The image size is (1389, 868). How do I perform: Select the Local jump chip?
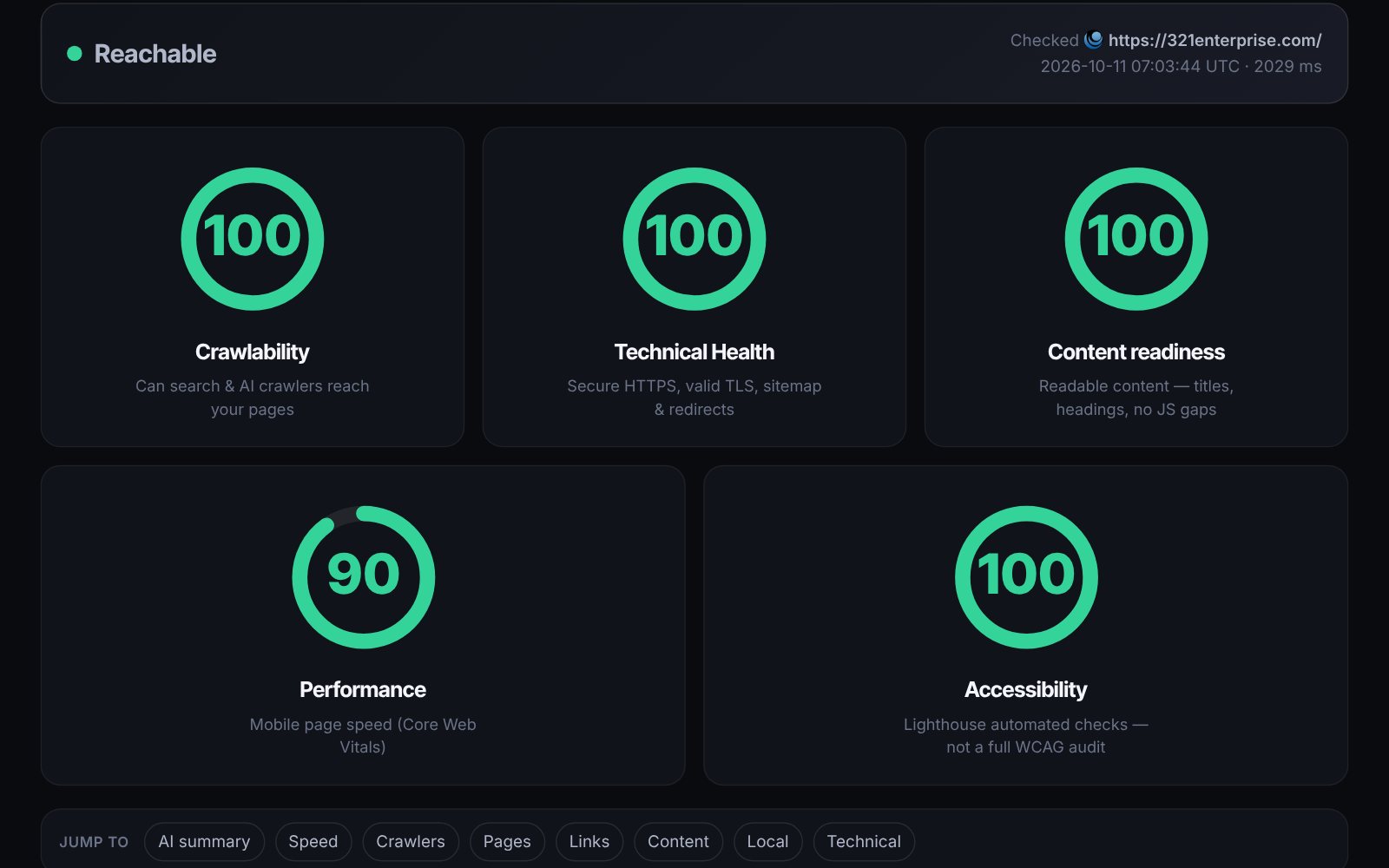coord(767,842)
